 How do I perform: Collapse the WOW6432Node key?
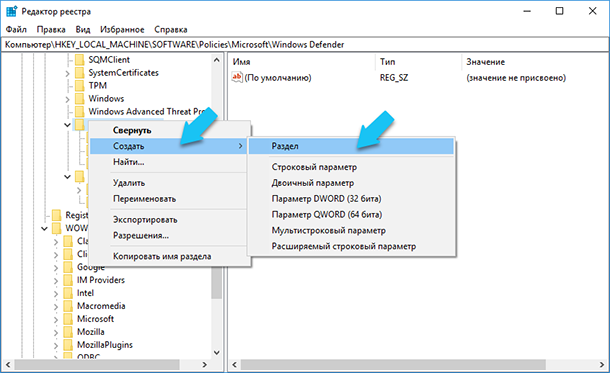tap(44, 228)
